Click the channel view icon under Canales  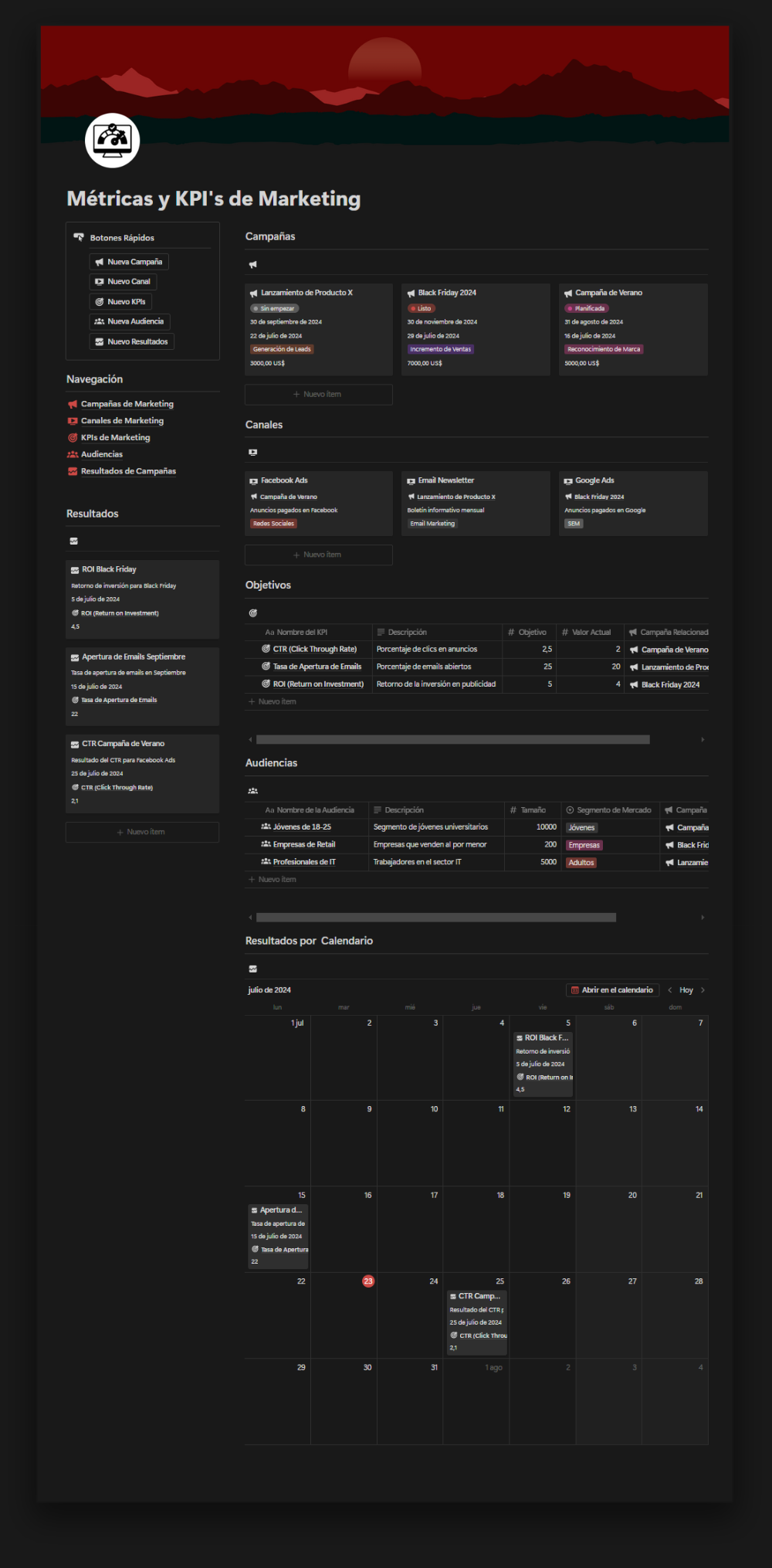click(x=252, y=453)
